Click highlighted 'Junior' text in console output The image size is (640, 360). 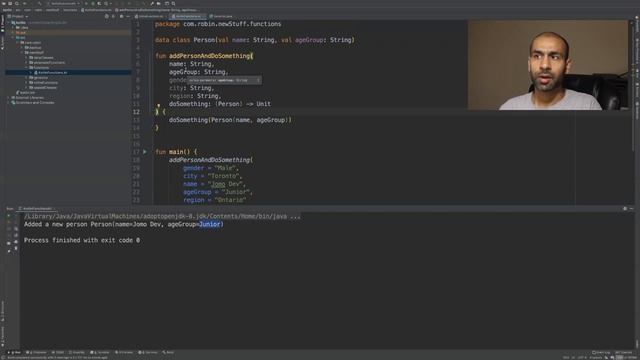pyautogui.click(x=210, y=224)
